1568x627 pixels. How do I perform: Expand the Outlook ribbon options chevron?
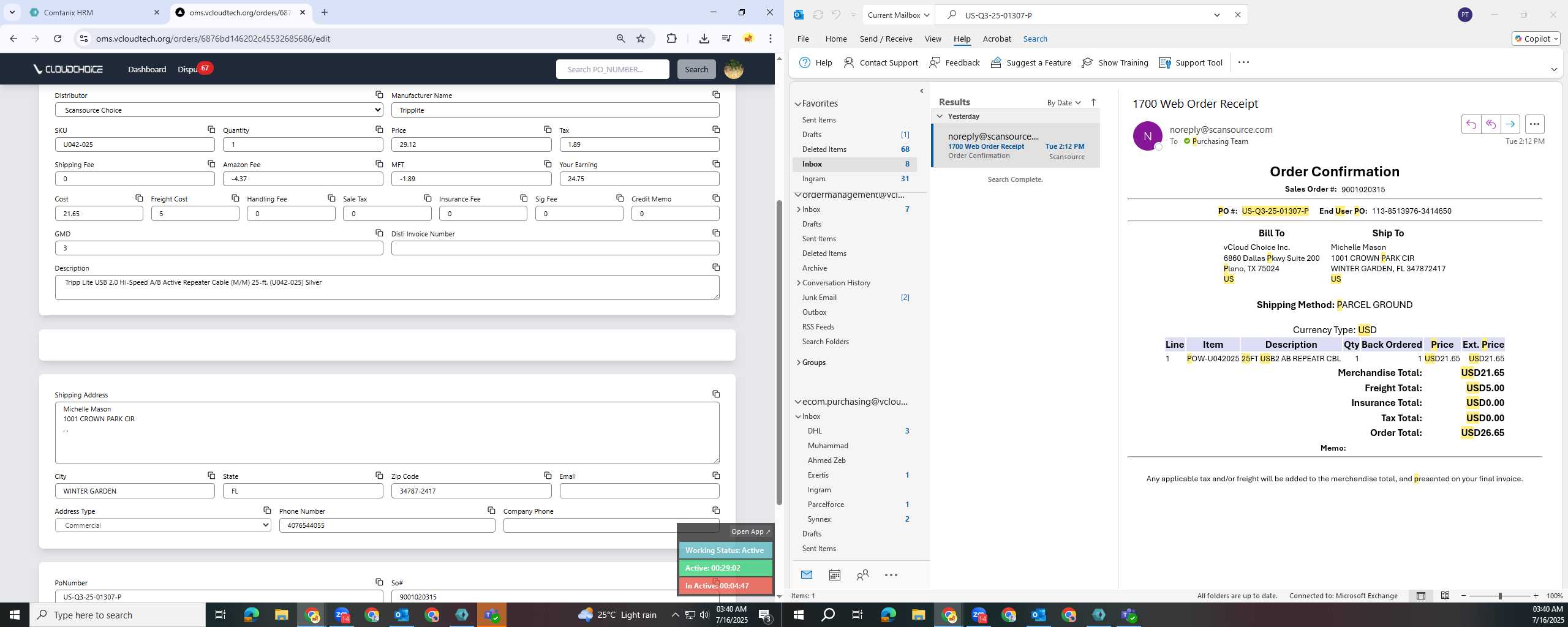click(x=1554, y=69)
